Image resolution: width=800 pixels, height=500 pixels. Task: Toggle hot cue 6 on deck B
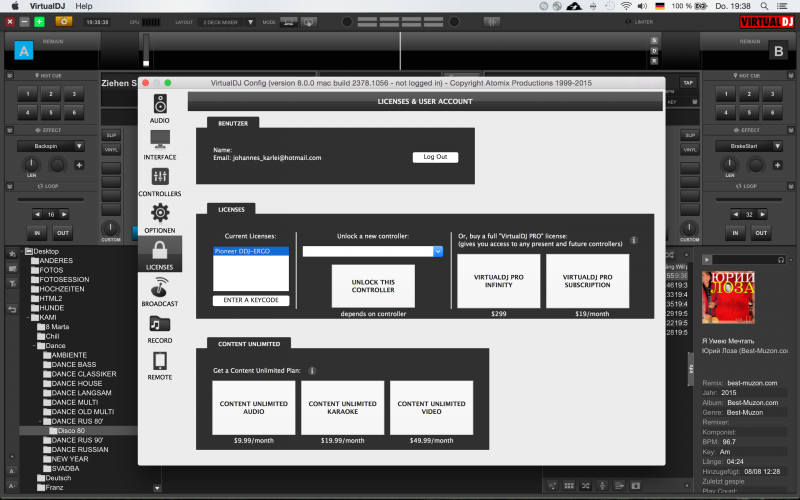coord(772,112)
